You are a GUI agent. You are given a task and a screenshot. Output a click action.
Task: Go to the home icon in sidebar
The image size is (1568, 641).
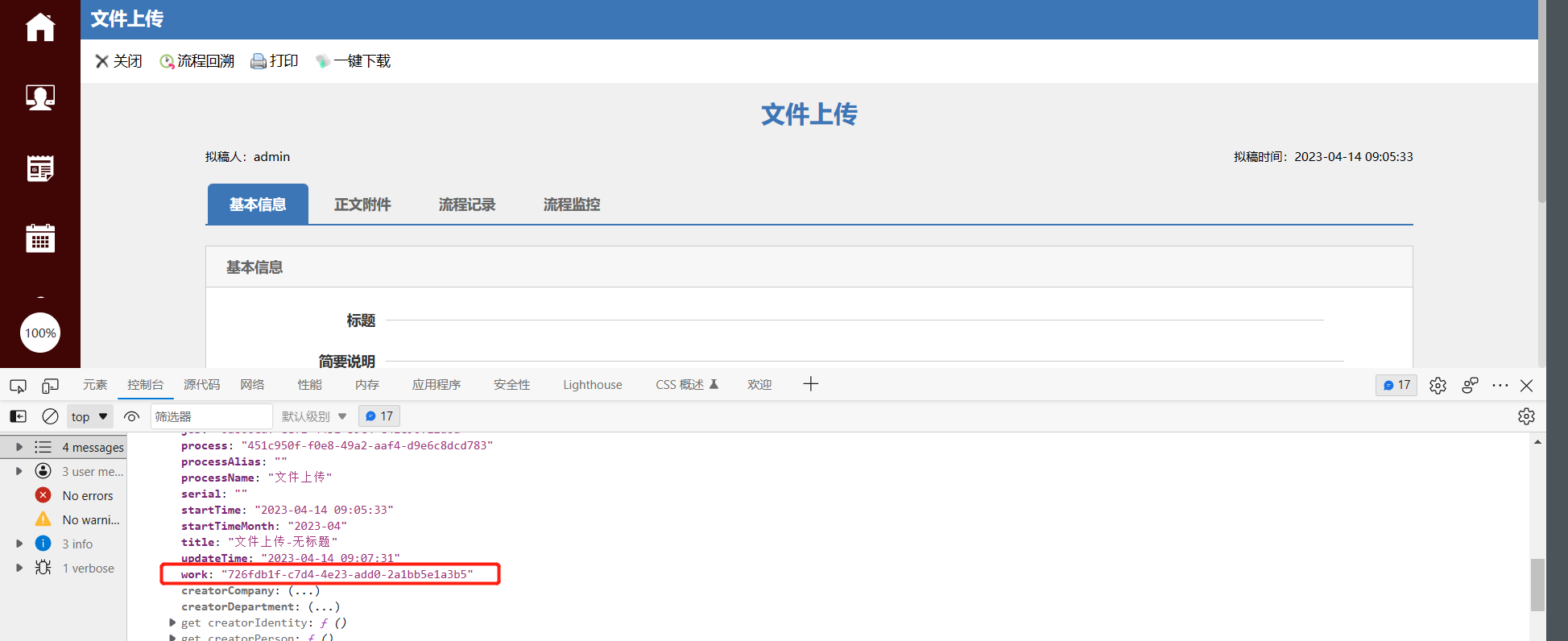click(x=40, y=27)
